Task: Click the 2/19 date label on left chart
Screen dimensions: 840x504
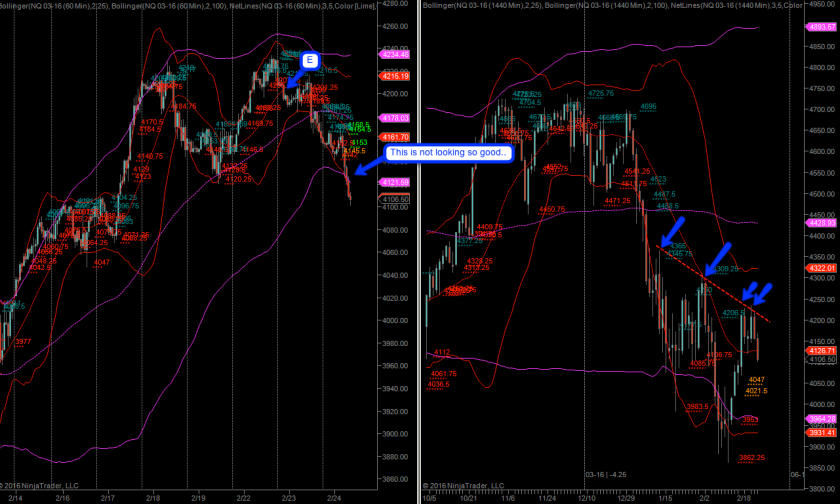Action: (198, 498)
